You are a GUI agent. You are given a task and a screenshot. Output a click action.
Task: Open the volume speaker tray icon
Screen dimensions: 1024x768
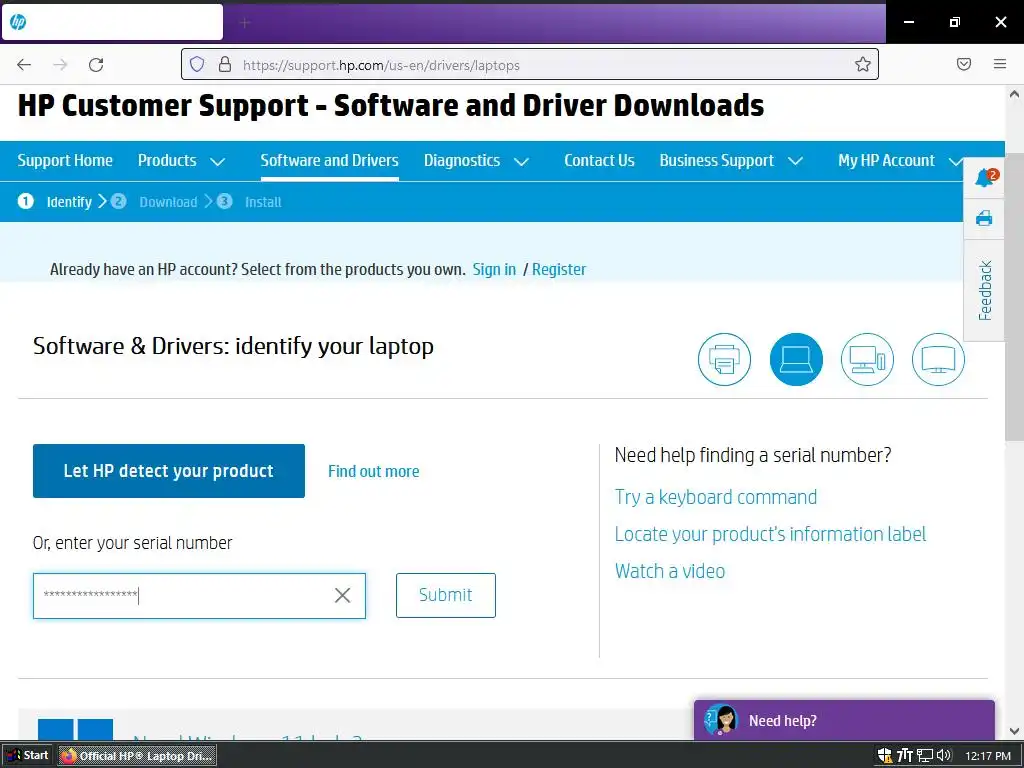tap(944, 756)
